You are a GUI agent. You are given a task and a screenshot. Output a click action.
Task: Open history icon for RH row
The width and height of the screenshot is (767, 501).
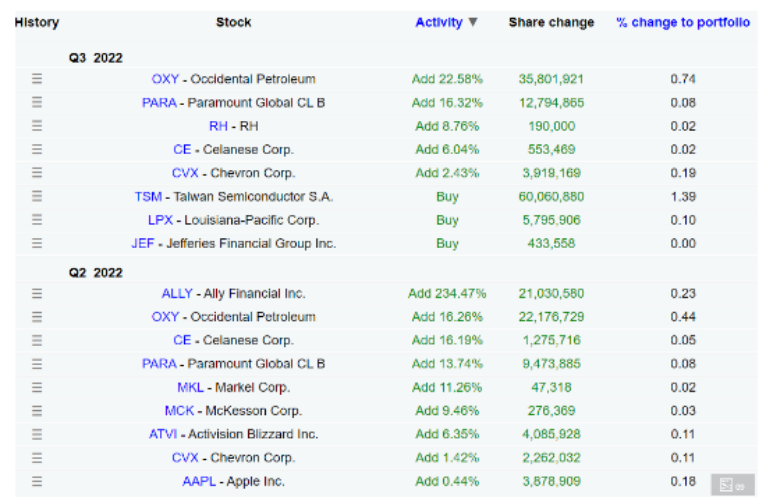point(37,126)
